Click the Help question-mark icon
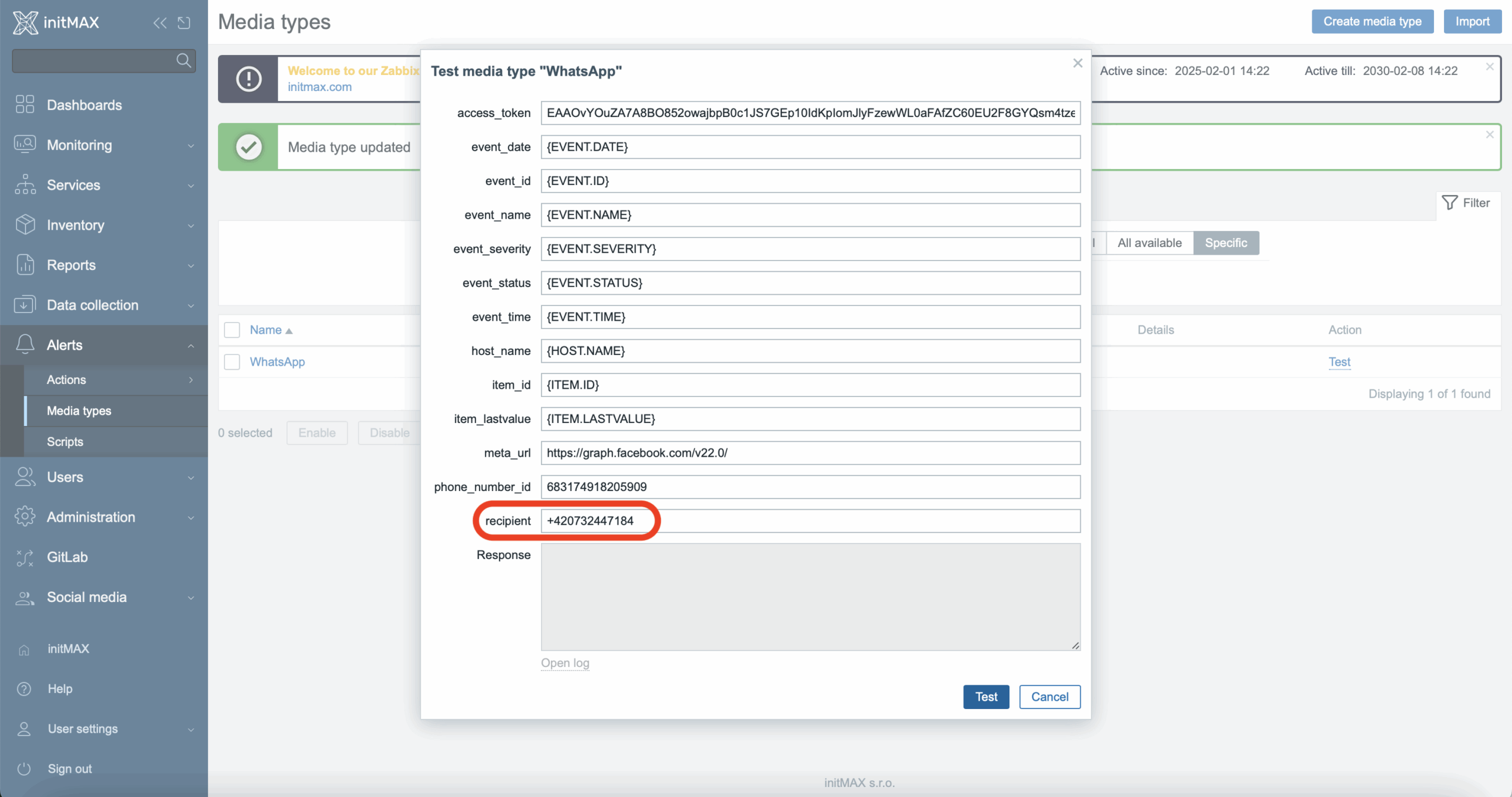Image resolution: width=1512 pixels, height=797 pixels. 24,689
